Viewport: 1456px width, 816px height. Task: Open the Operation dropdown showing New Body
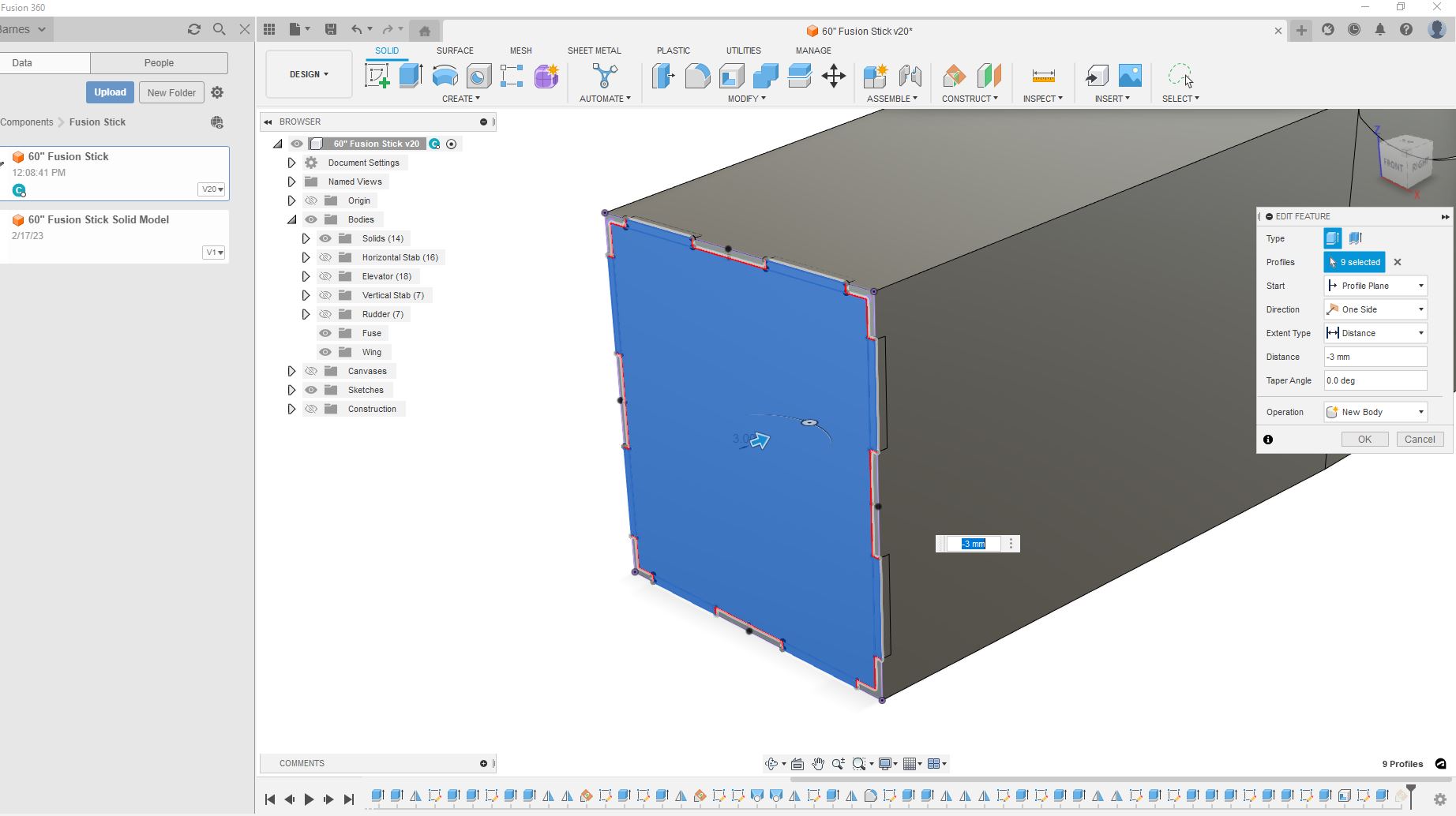(1375, 412)
